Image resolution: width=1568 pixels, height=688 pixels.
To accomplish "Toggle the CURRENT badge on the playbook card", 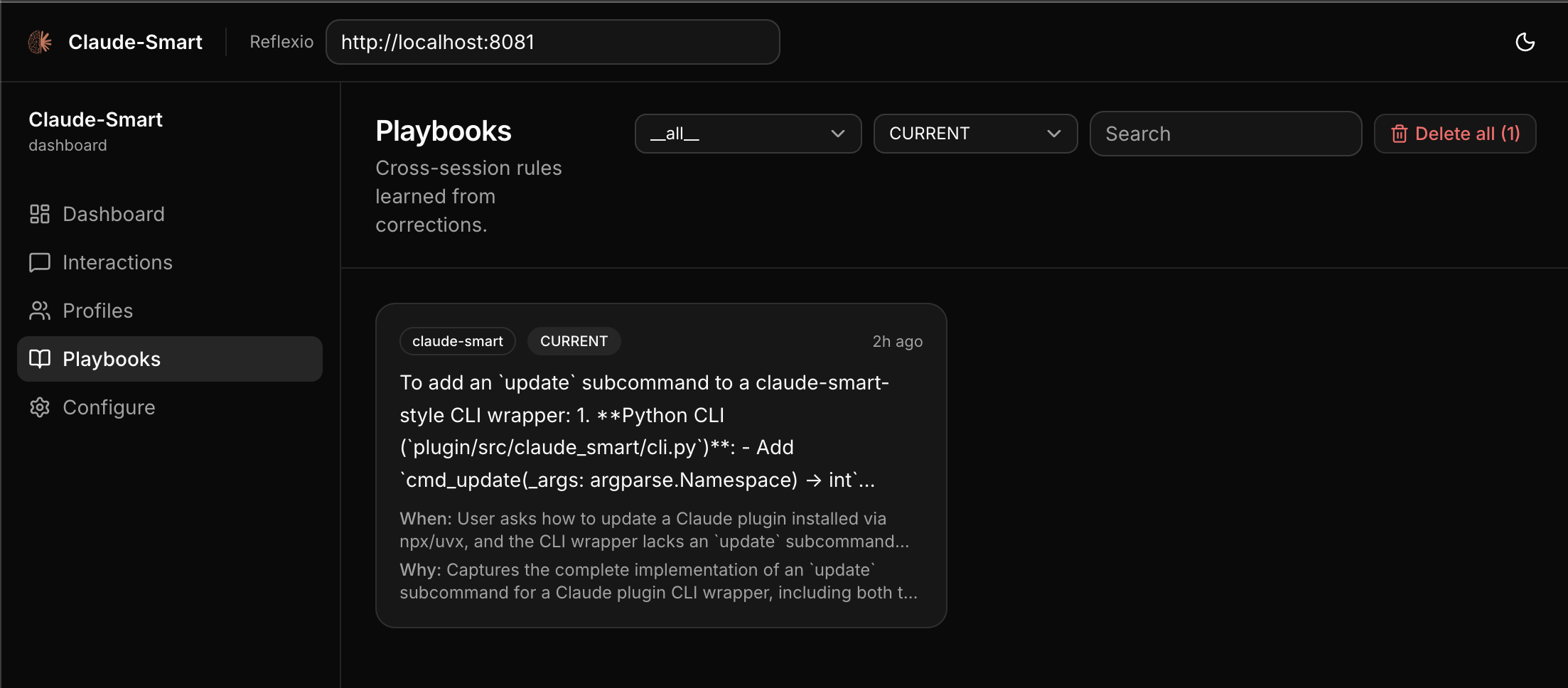I will (574, 340).
